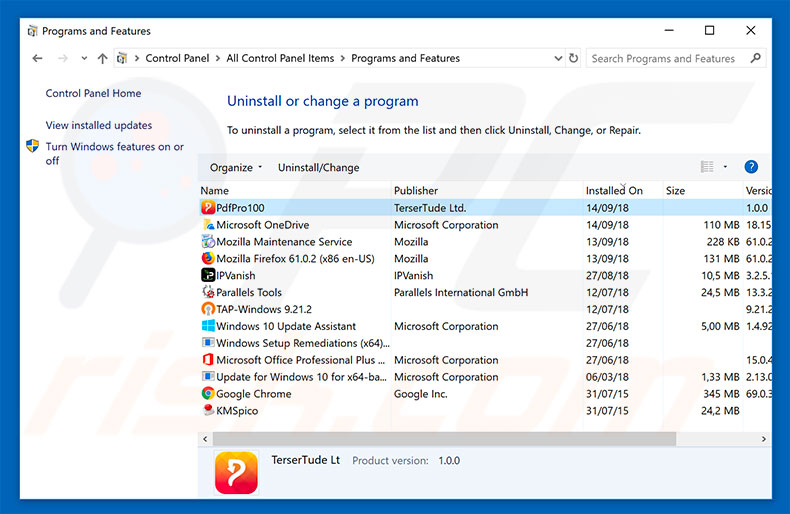Click the Search Programs and Features field
Screen dimensions: 790x514
pyautogui.click(x=670, y=59)
